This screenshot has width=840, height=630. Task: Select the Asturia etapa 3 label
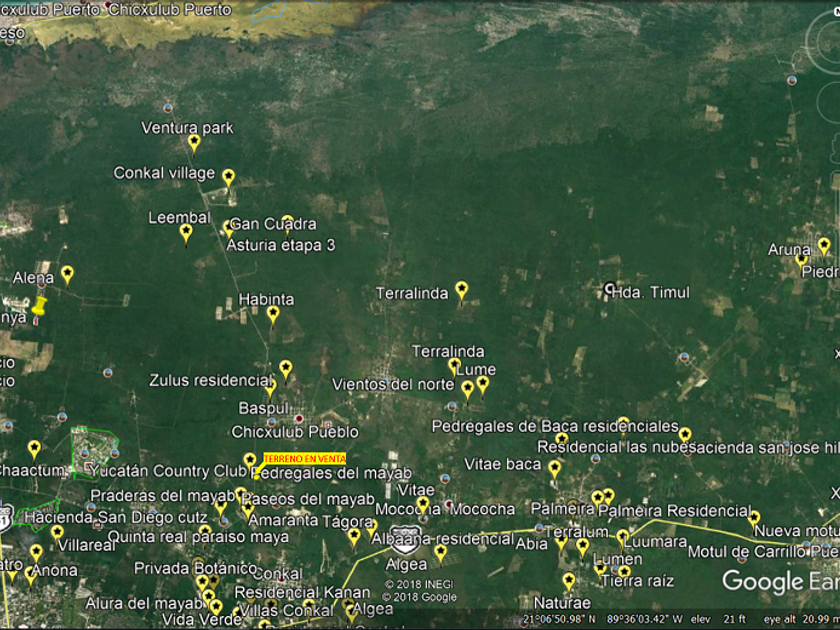(281, 245)
